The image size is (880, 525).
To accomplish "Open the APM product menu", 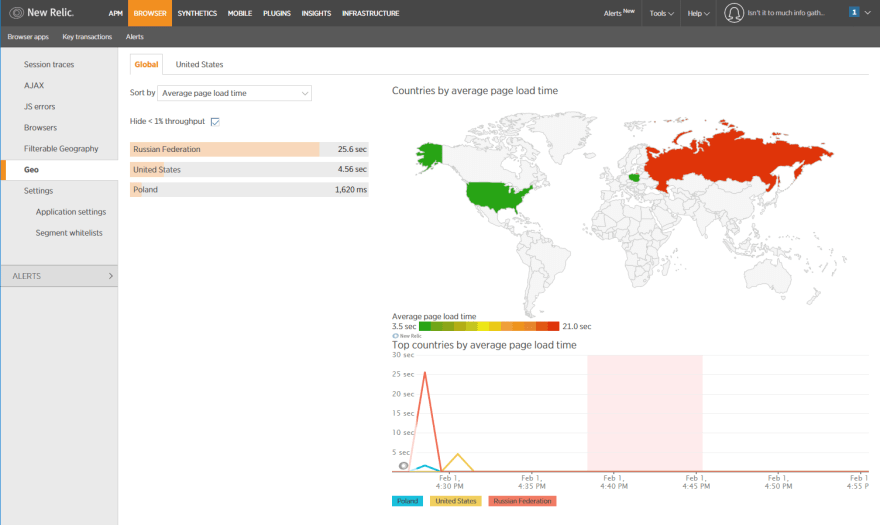I will [x=116, y=13].
